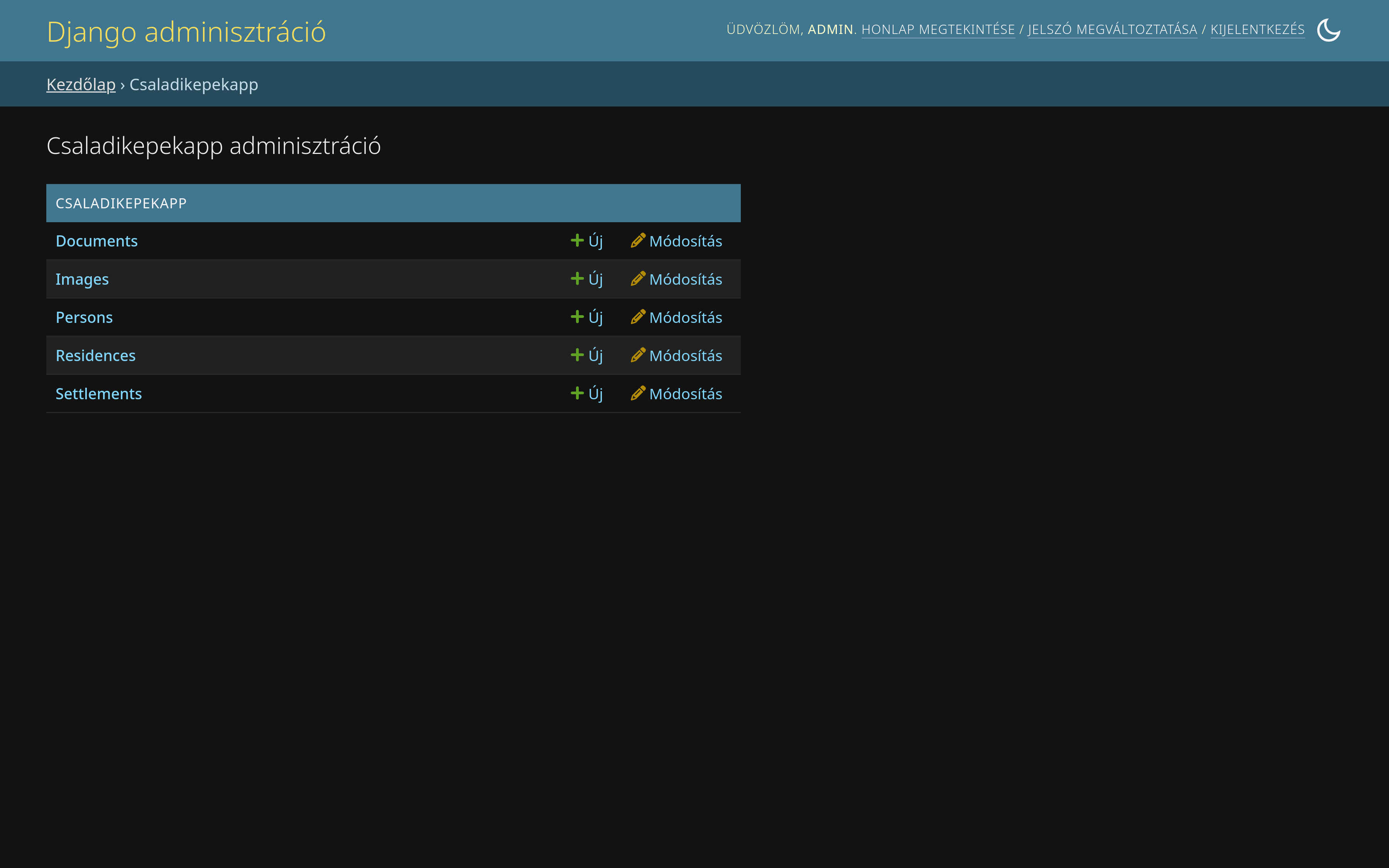
Task: Click the Módosítás text link for Images
Action: tap(685, 280)
